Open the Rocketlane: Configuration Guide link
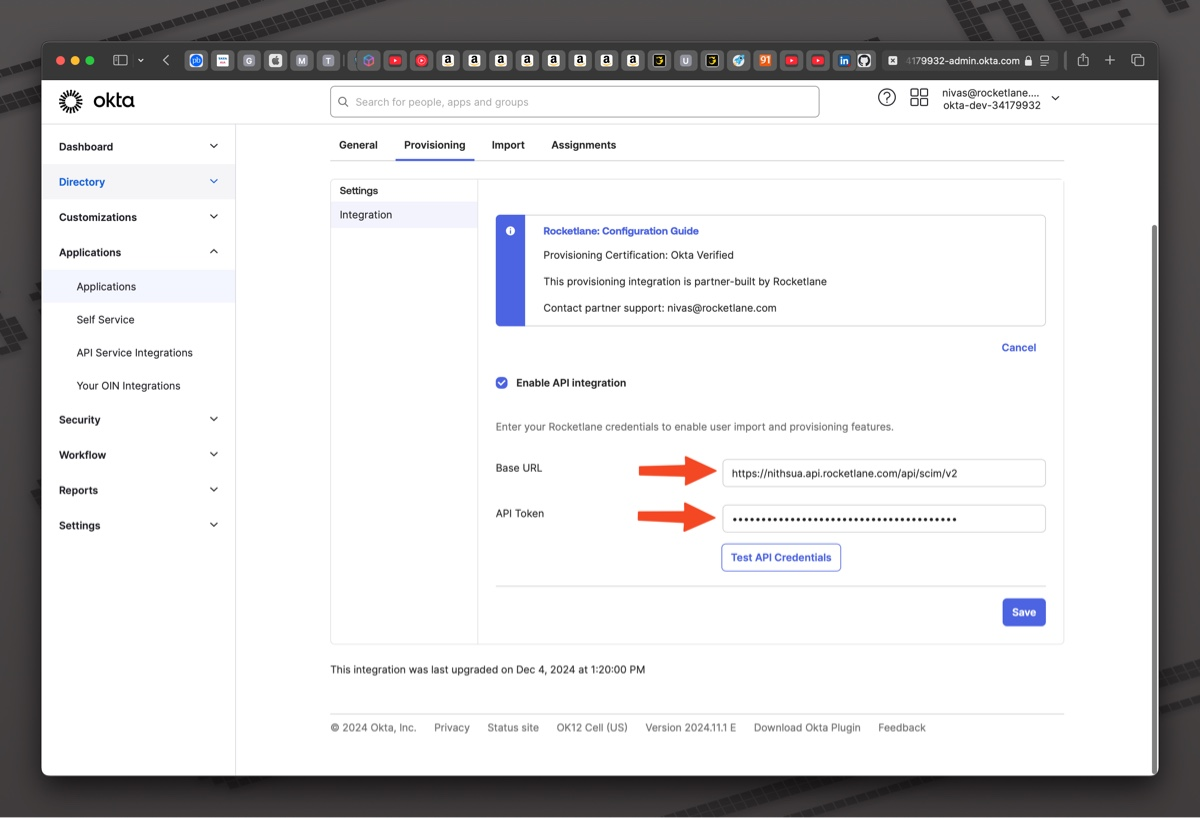This screenshot has width=1200, height=818. point(621,231)
